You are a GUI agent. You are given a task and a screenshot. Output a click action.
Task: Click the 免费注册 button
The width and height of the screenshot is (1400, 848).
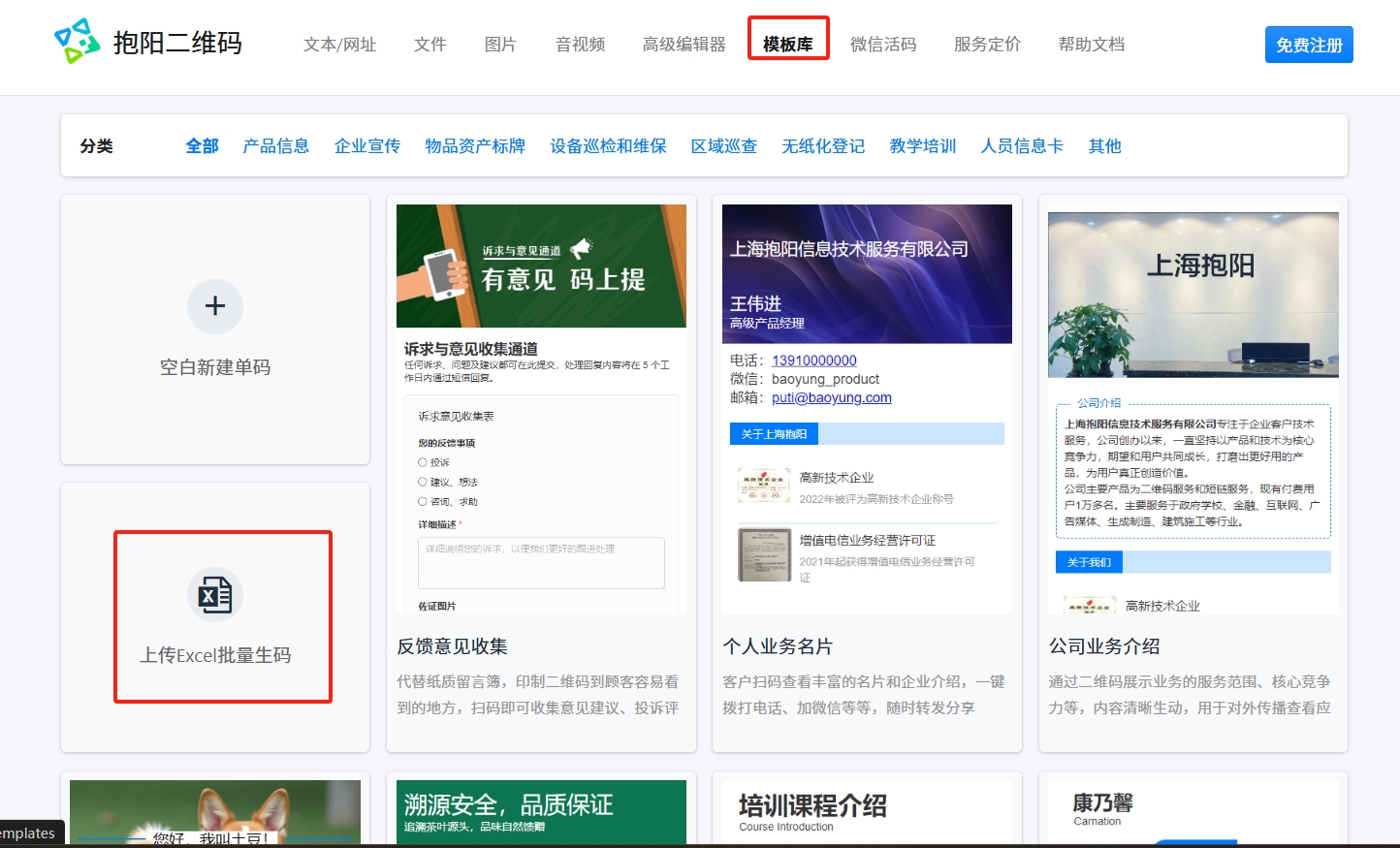[1308, 46]
